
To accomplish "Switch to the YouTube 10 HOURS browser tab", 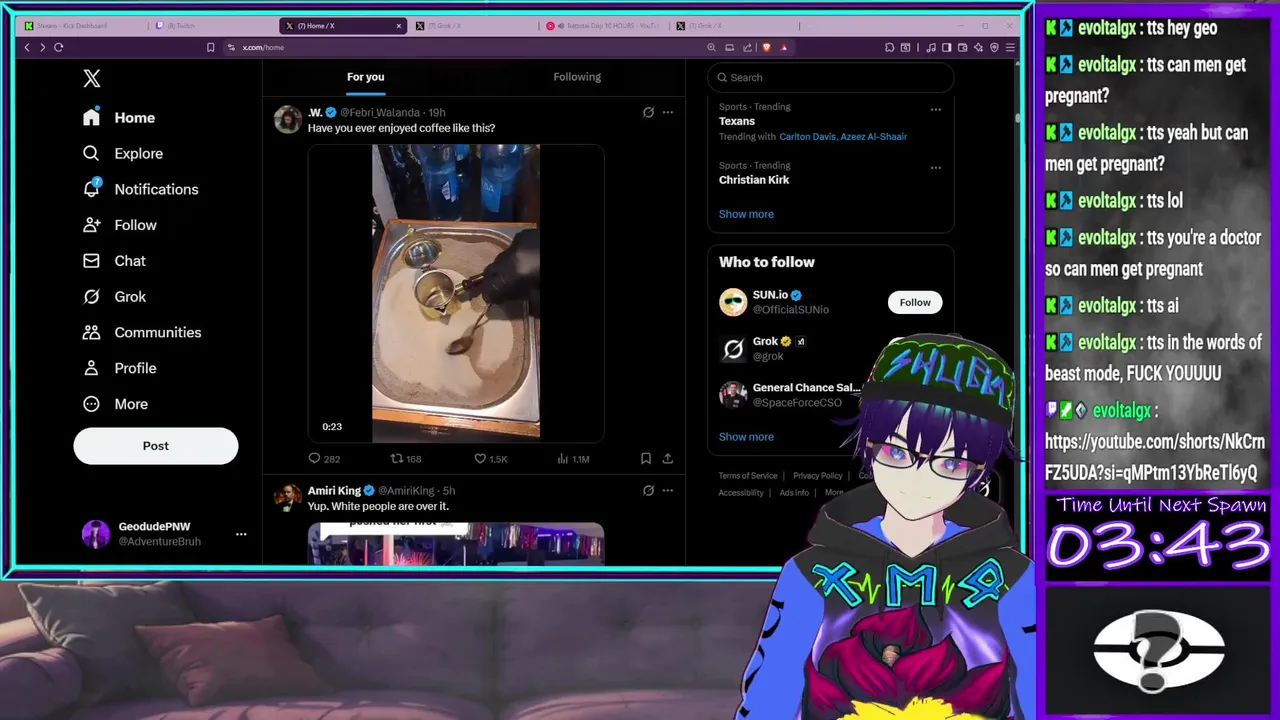I will (x=602, y=25).
